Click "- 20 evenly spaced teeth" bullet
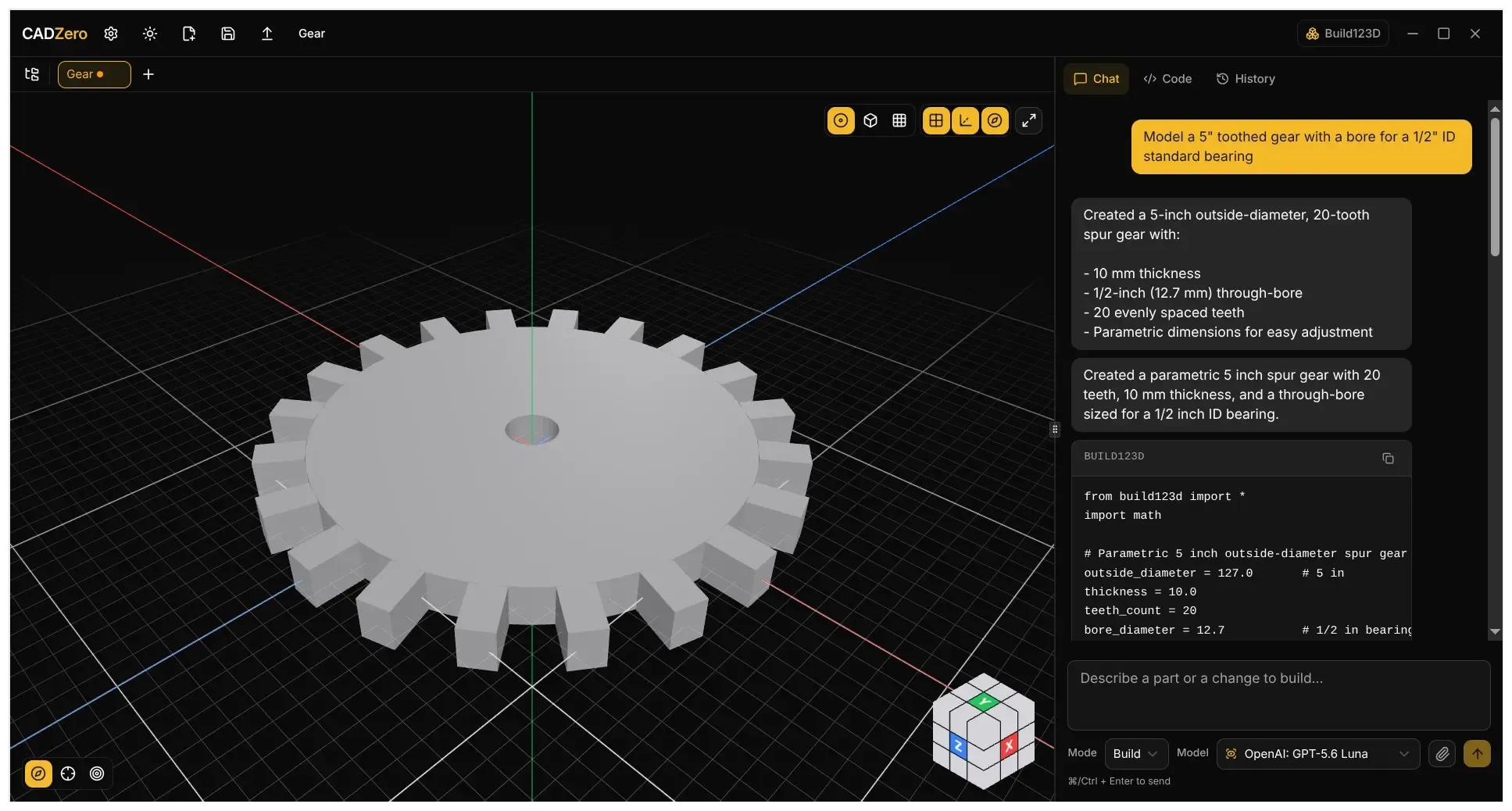 click(1163, 313)
